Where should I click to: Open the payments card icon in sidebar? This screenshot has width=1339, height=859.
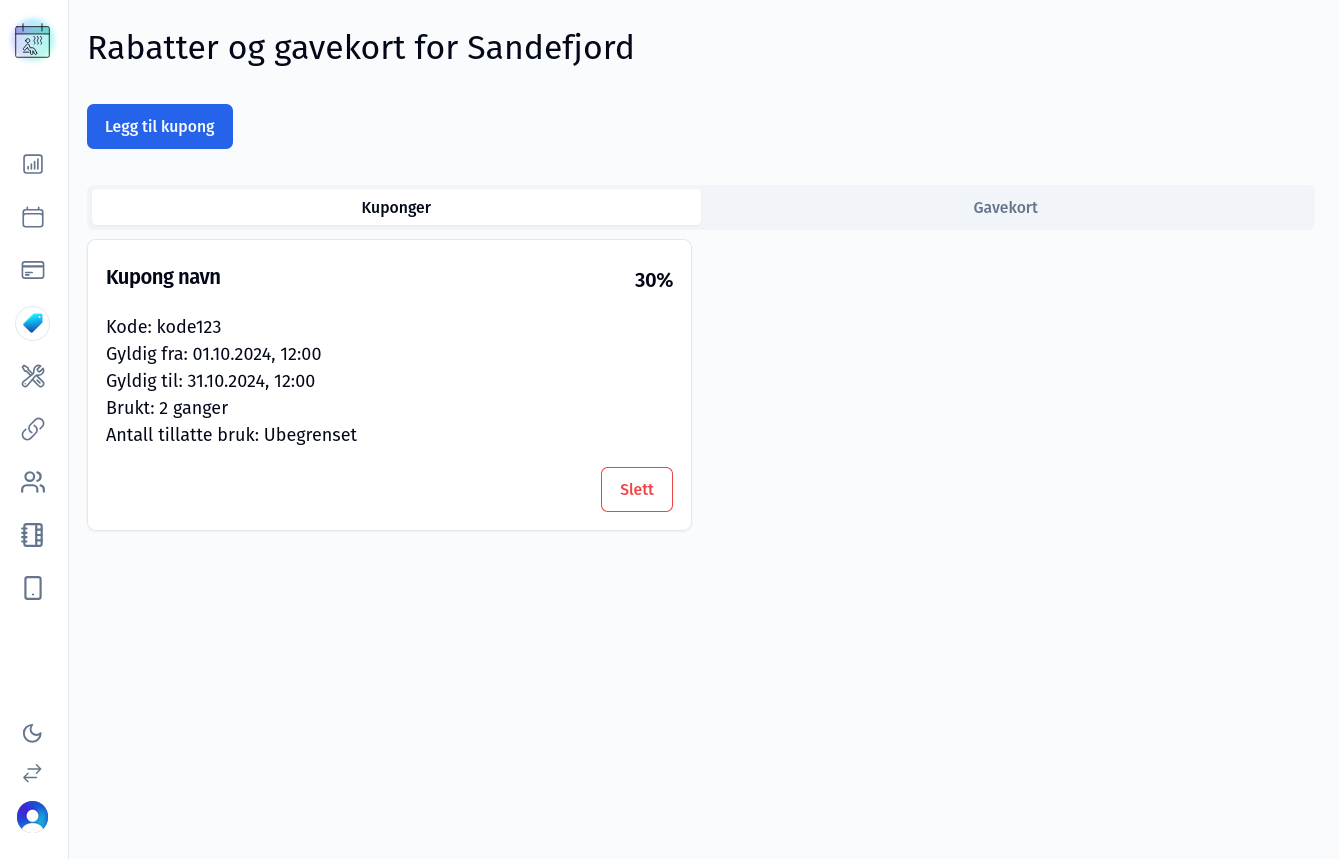(x=33, y=270)
